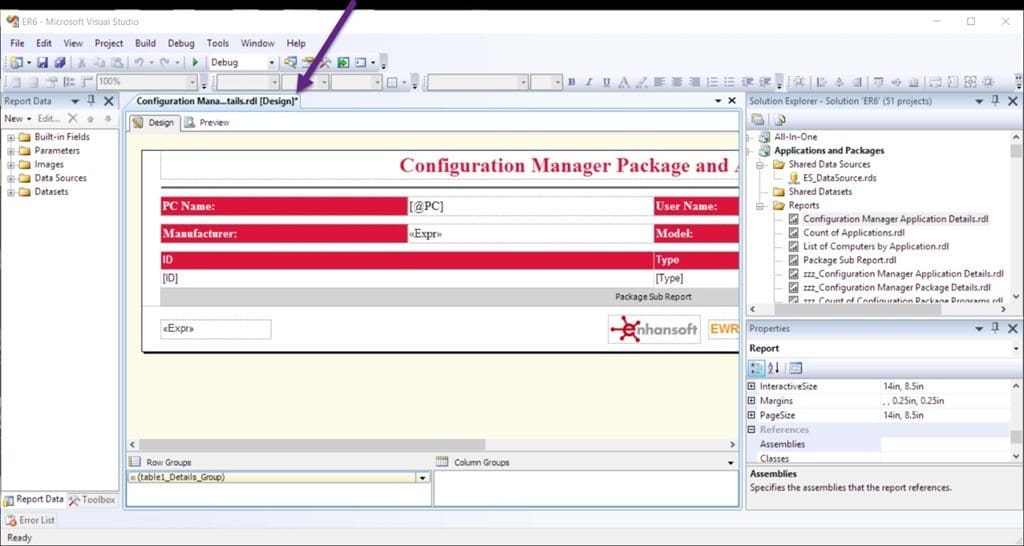The width and height of the screenshot is (1024, 546).
Task: Open the table1_Details_Group dropdown arrow
Action: tap(423, 478)
